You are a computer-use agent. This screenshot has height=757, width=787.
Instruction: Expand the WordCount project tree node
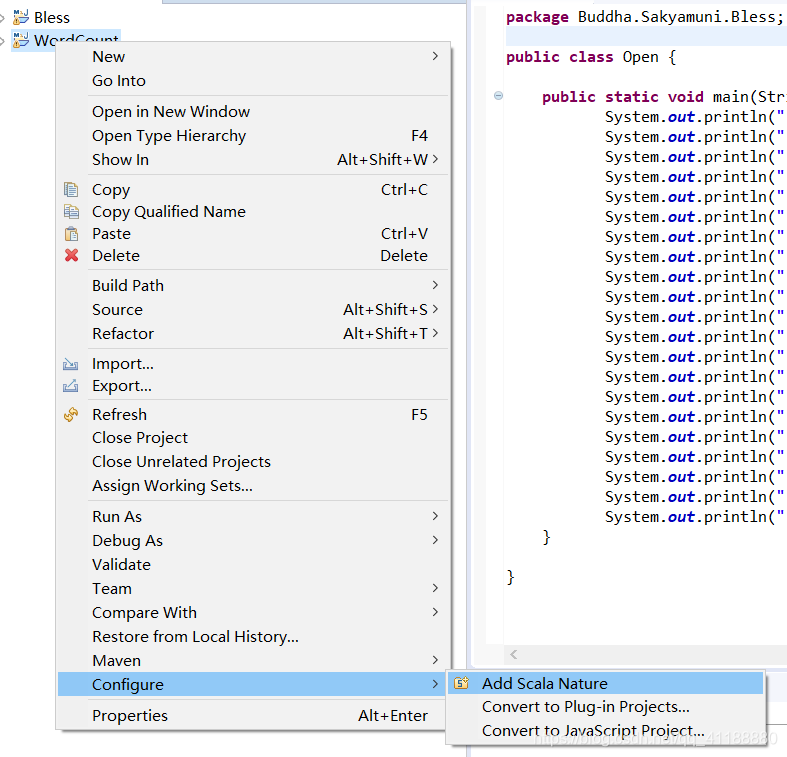(3, 41)
